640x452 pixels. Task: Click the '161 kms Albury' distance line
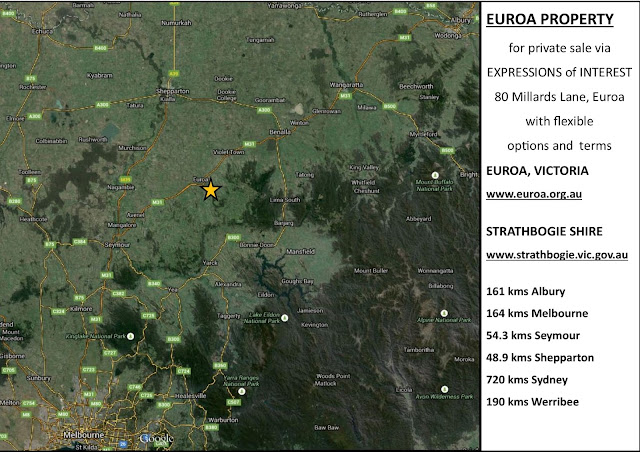(526, 292)
